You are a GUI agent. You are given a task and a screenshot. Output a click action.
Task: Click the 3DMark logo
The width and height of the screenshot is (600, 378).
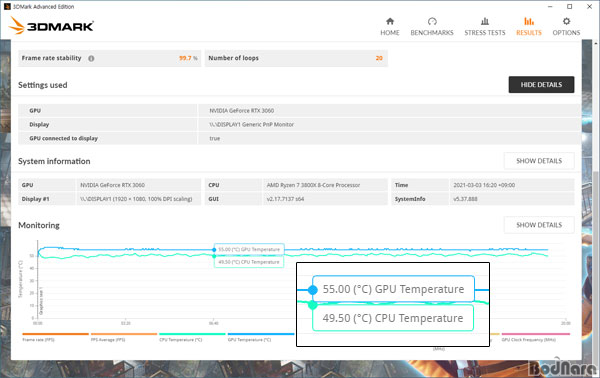tap(51, 26)
